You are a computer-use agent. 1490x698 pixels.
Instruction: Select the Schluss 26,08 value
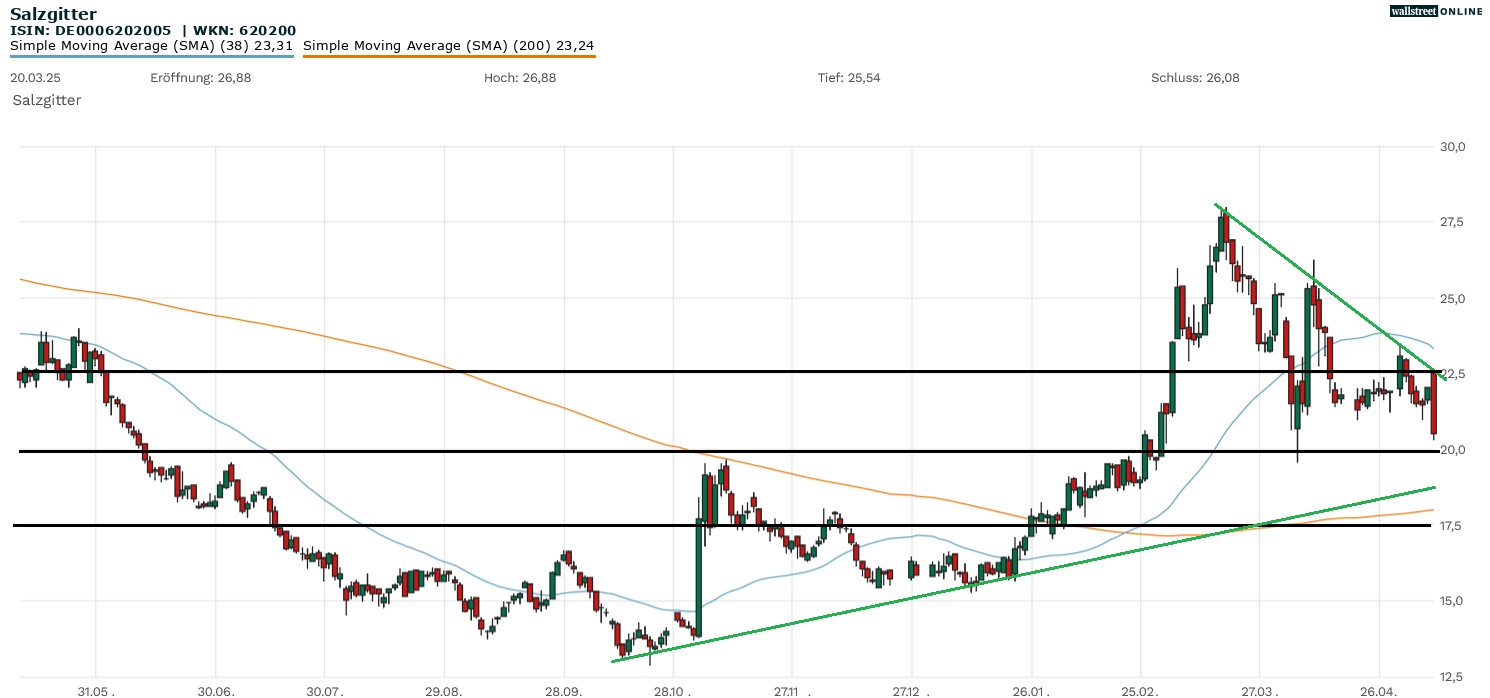pos(1195,78)
